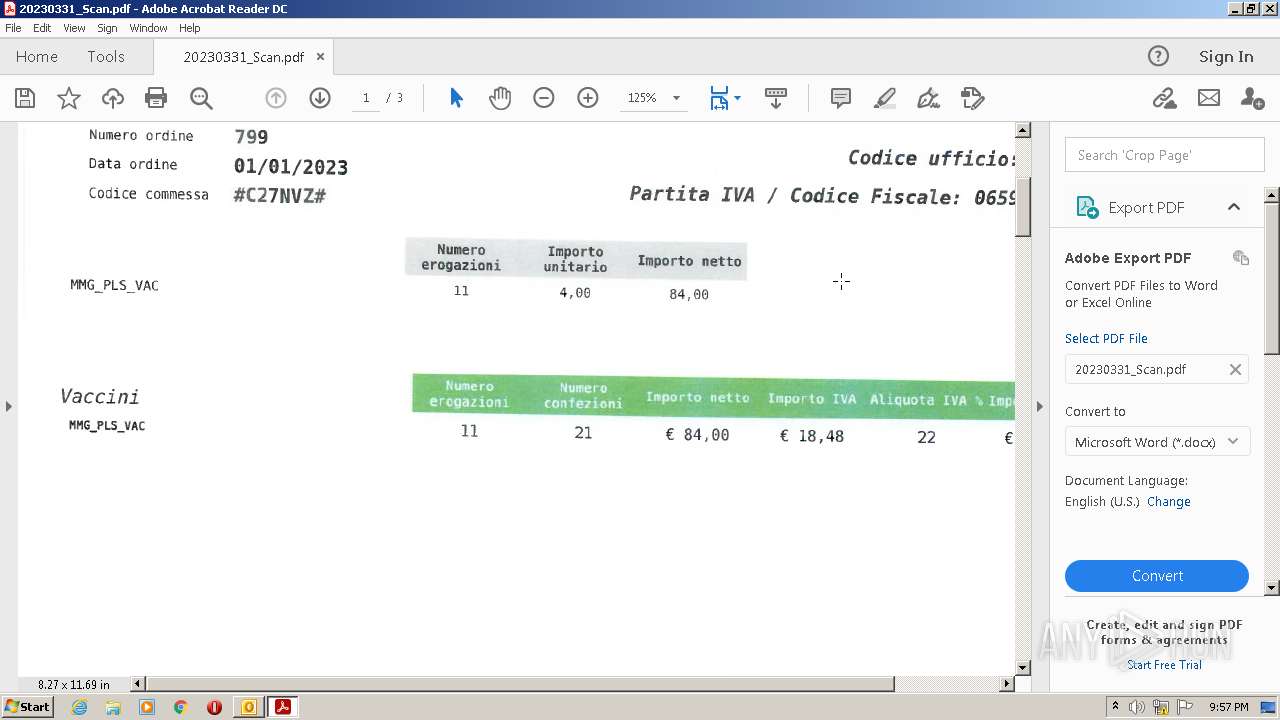
Task: Save the file with the floppy disk icon
Action: tap(25, 98)
